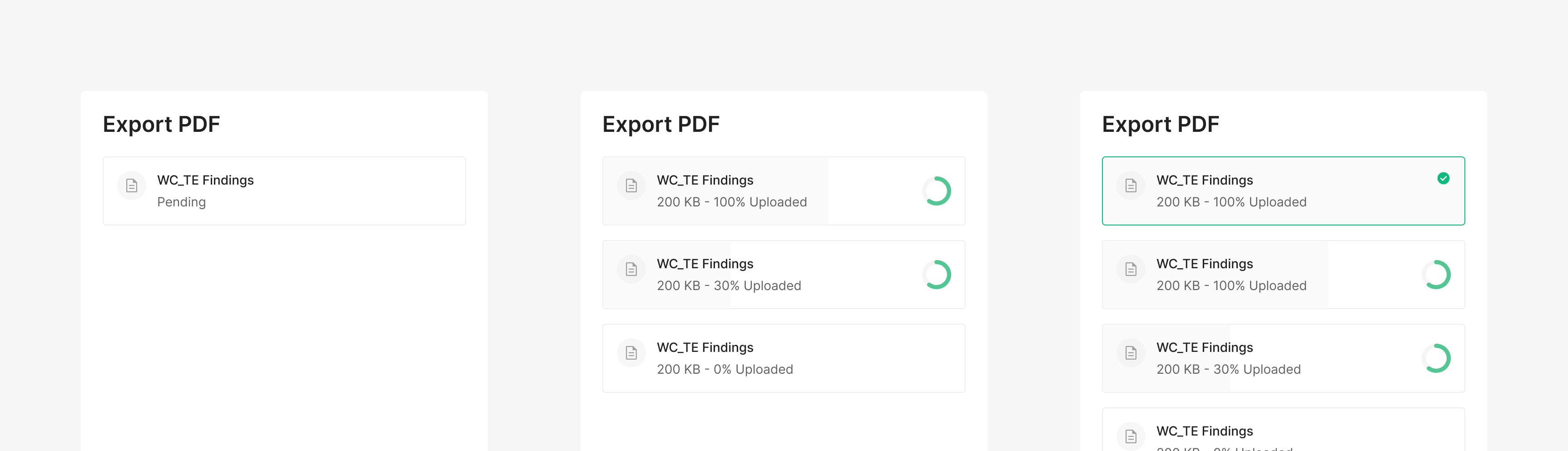Click the file icon of the middle panel's 100% Uploaded item

click(x=631, y=185)
